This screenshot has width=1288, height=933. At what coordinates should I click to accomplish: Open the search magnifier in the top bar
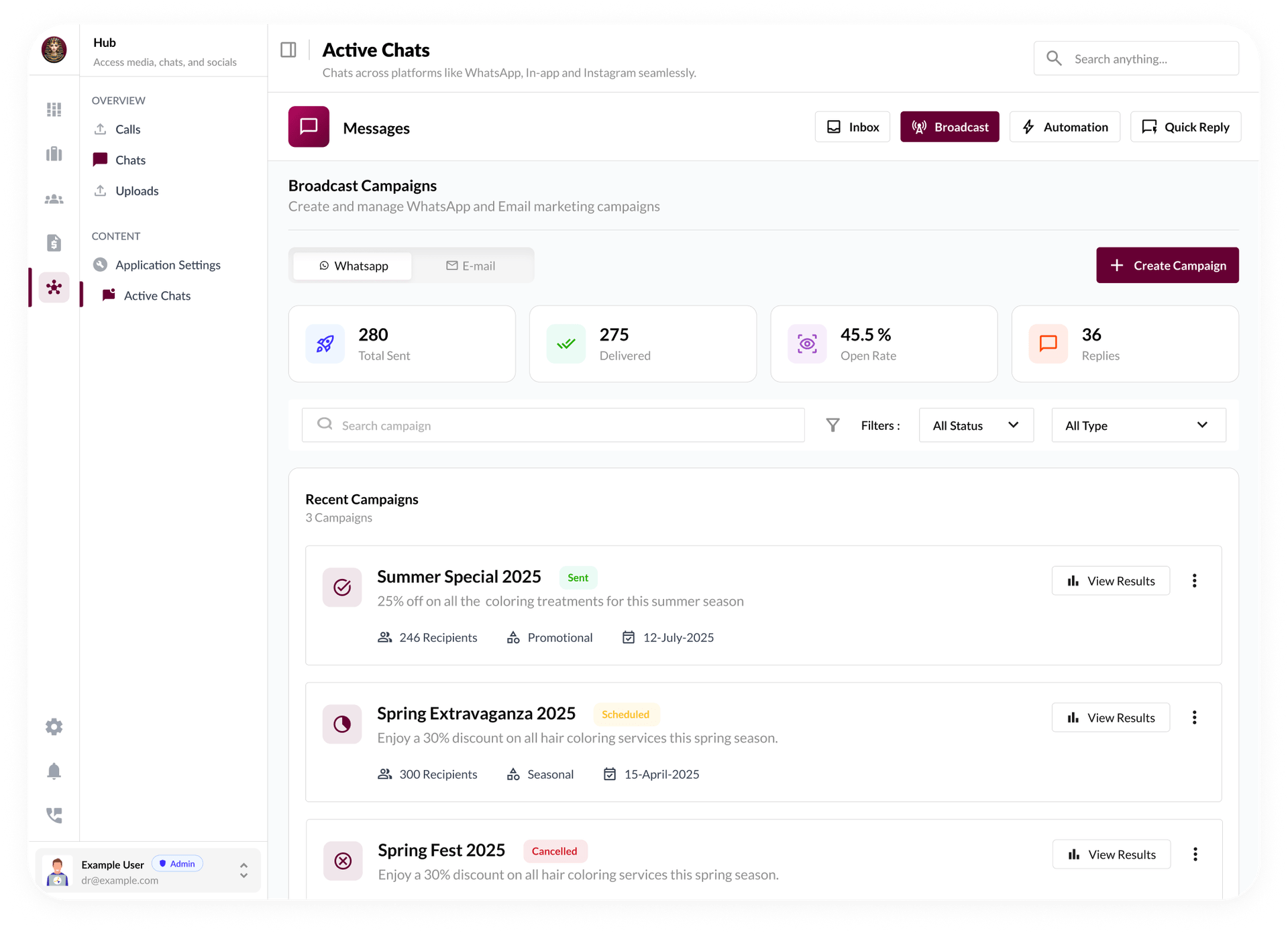[x=1054, y=58]
